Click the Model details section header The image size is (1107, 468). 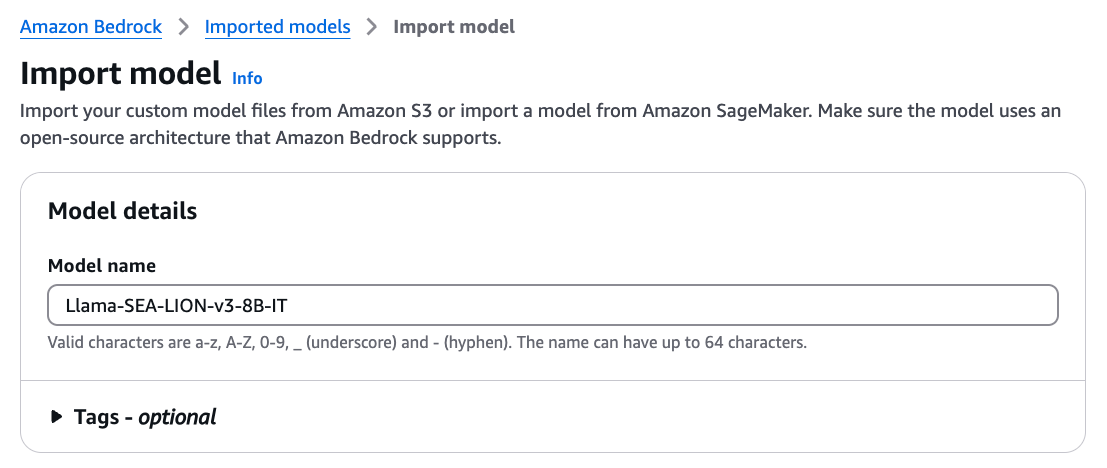point(122,210)
